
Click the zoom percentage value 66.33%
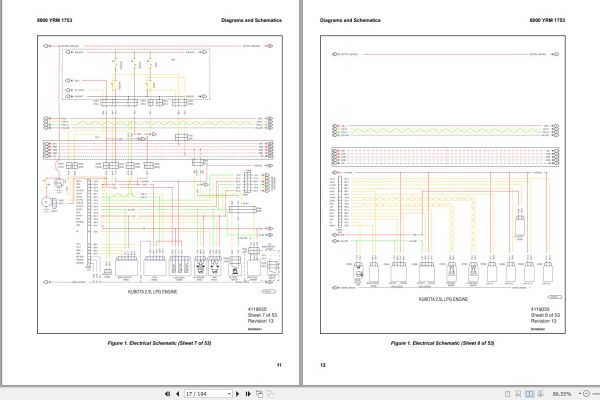tap(562, 393)
